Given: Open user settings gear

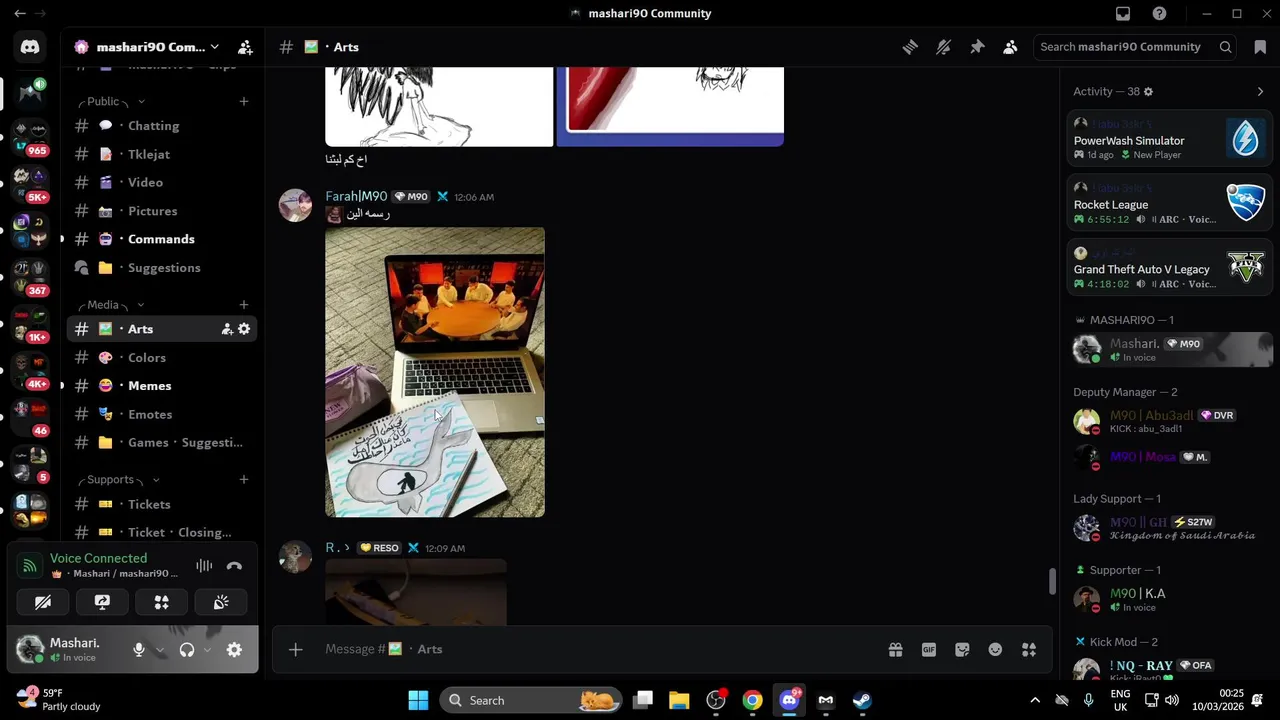Looking at the screenshot, I should tap(234, 650).
